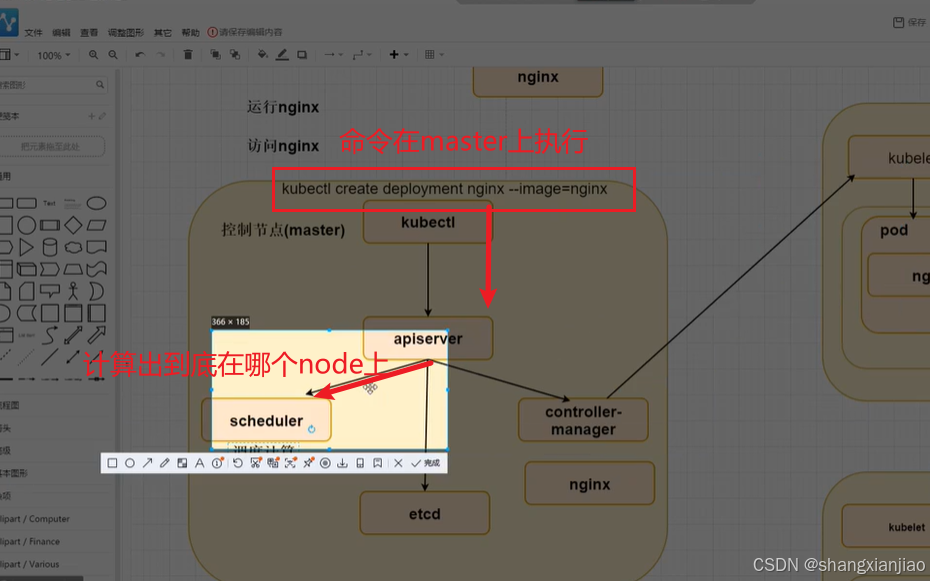Select the ellipse annotation tool in screenshot toolbar

pos(130,463)
